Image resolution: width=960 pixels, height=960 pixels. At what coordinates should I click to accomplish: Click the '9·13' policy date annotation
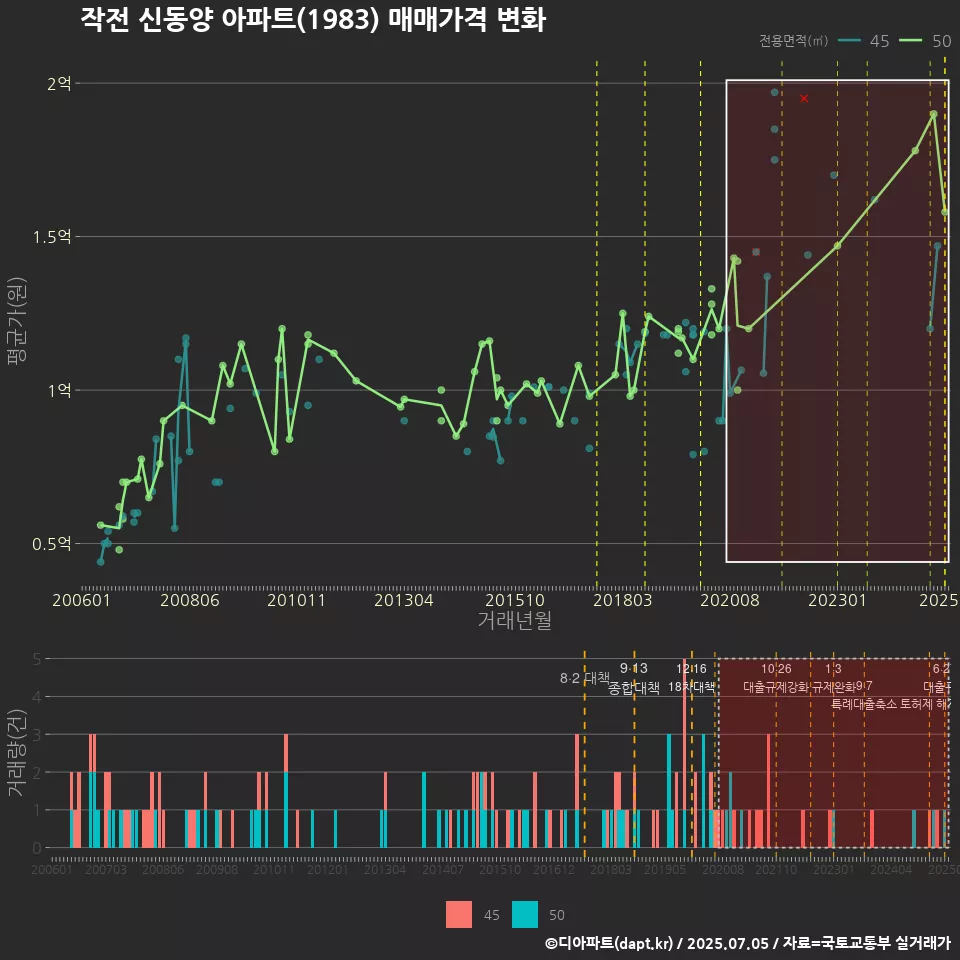(x=634, y=668)
